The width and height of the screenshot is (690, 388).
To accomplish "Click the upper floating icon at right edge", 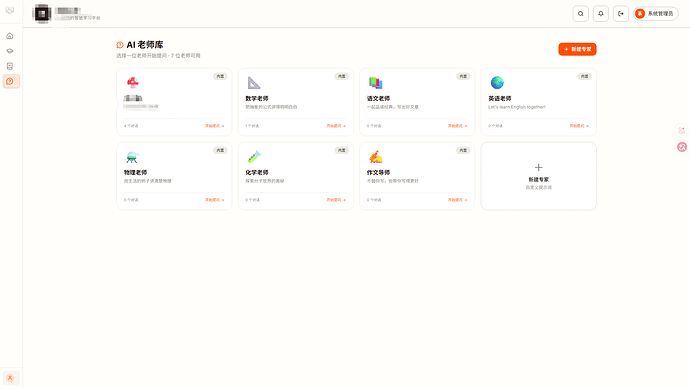I will click(x=682, y=131).
